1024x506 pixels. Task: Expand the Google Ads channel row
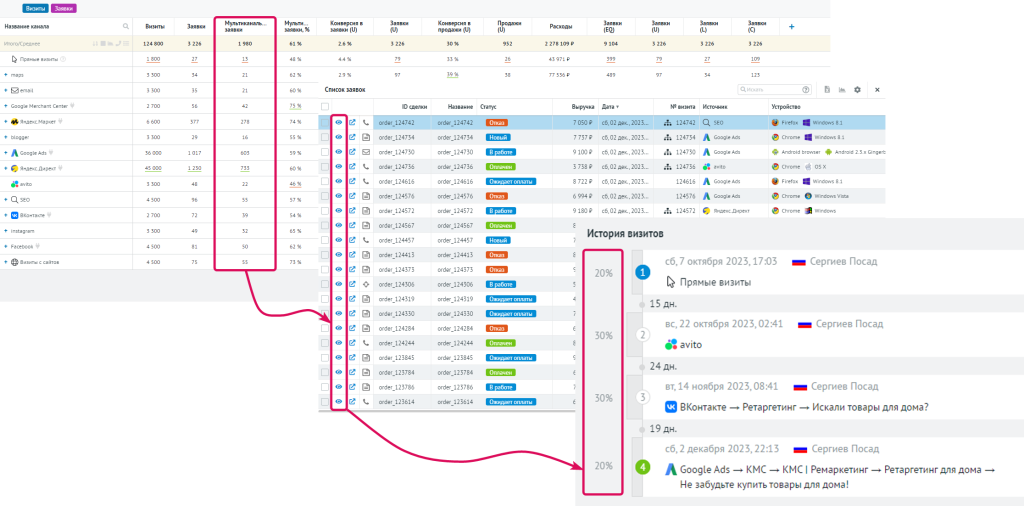5,153
